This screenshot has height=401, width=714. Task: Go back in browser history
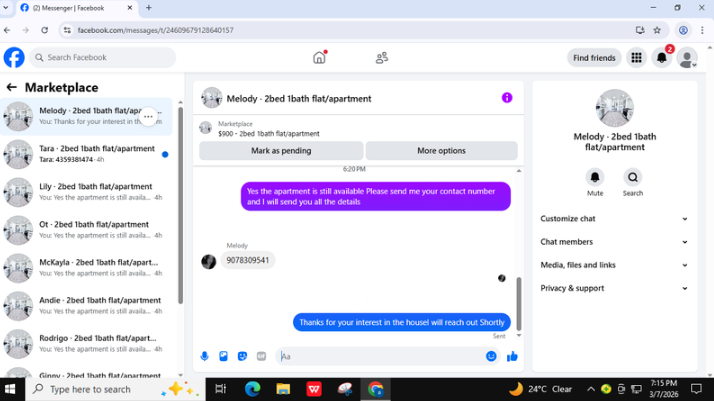7,30
